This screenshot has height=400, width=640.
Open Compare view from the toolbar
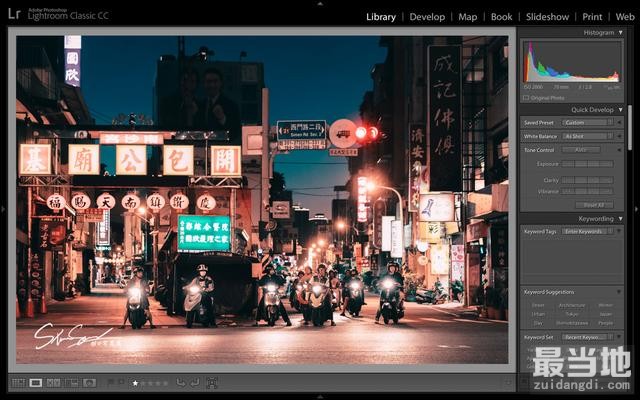pos(54,383)
